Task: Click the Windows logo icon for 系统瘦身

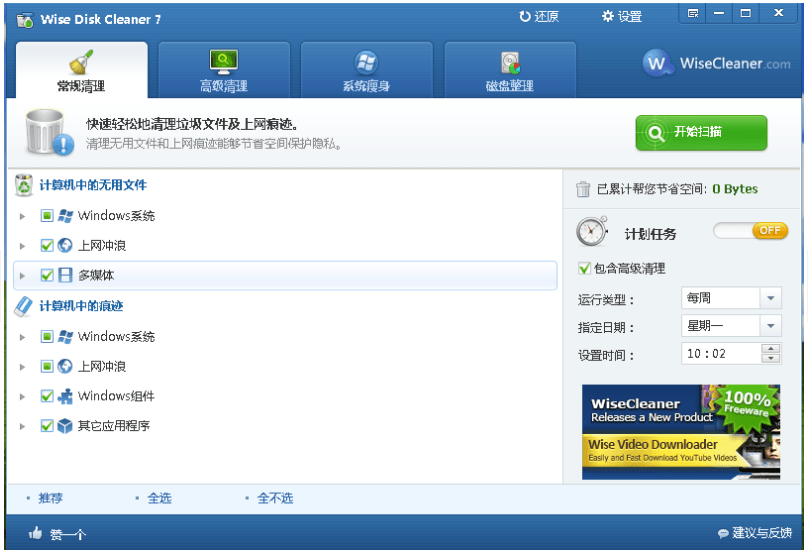Action: tap(366, 62)
